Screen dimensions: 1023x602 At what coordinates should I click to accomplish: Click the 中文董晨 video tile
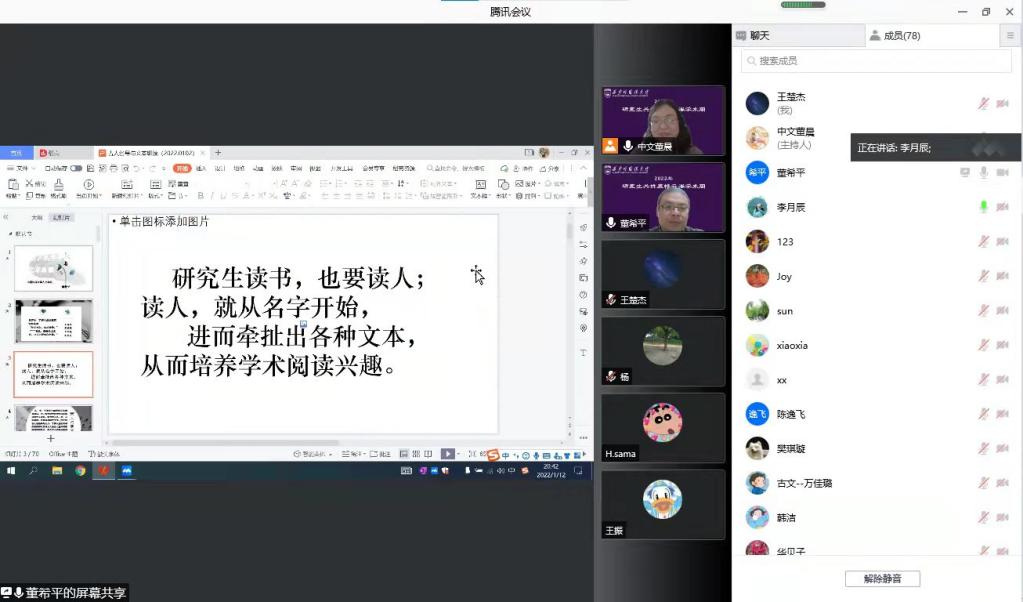(662, 120)
